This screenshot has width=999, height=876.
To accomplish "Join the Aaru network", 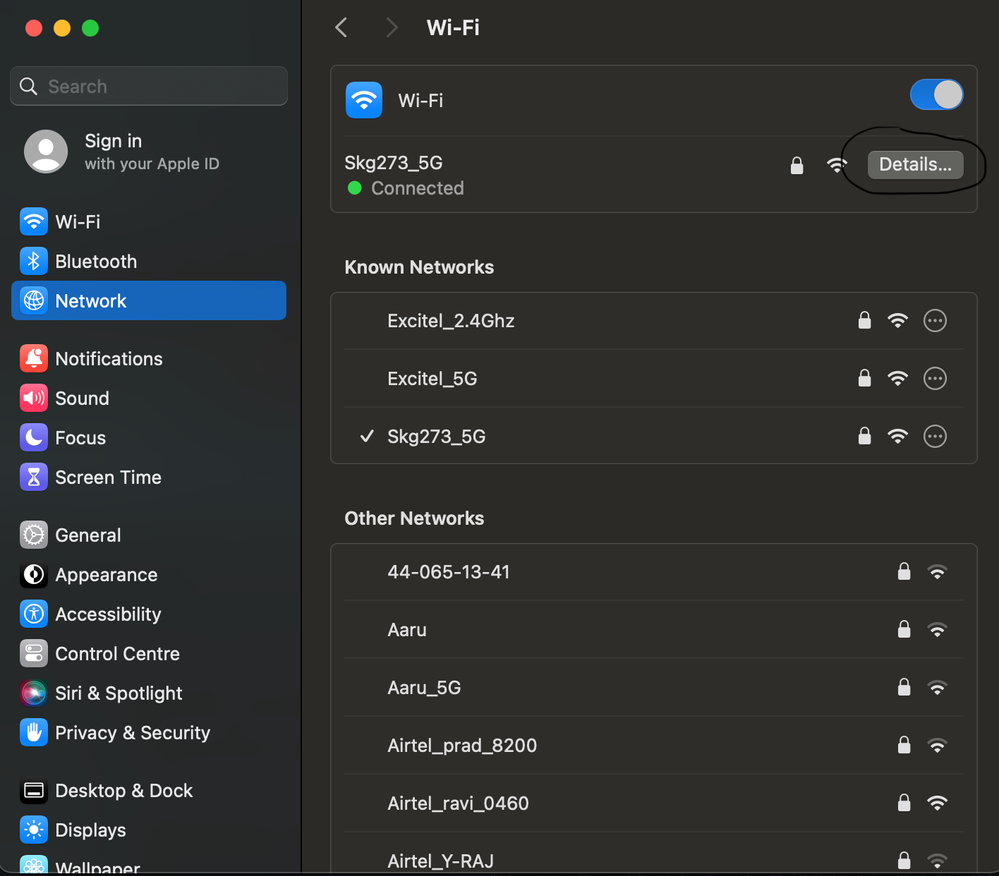I will (x=654, y=630).
